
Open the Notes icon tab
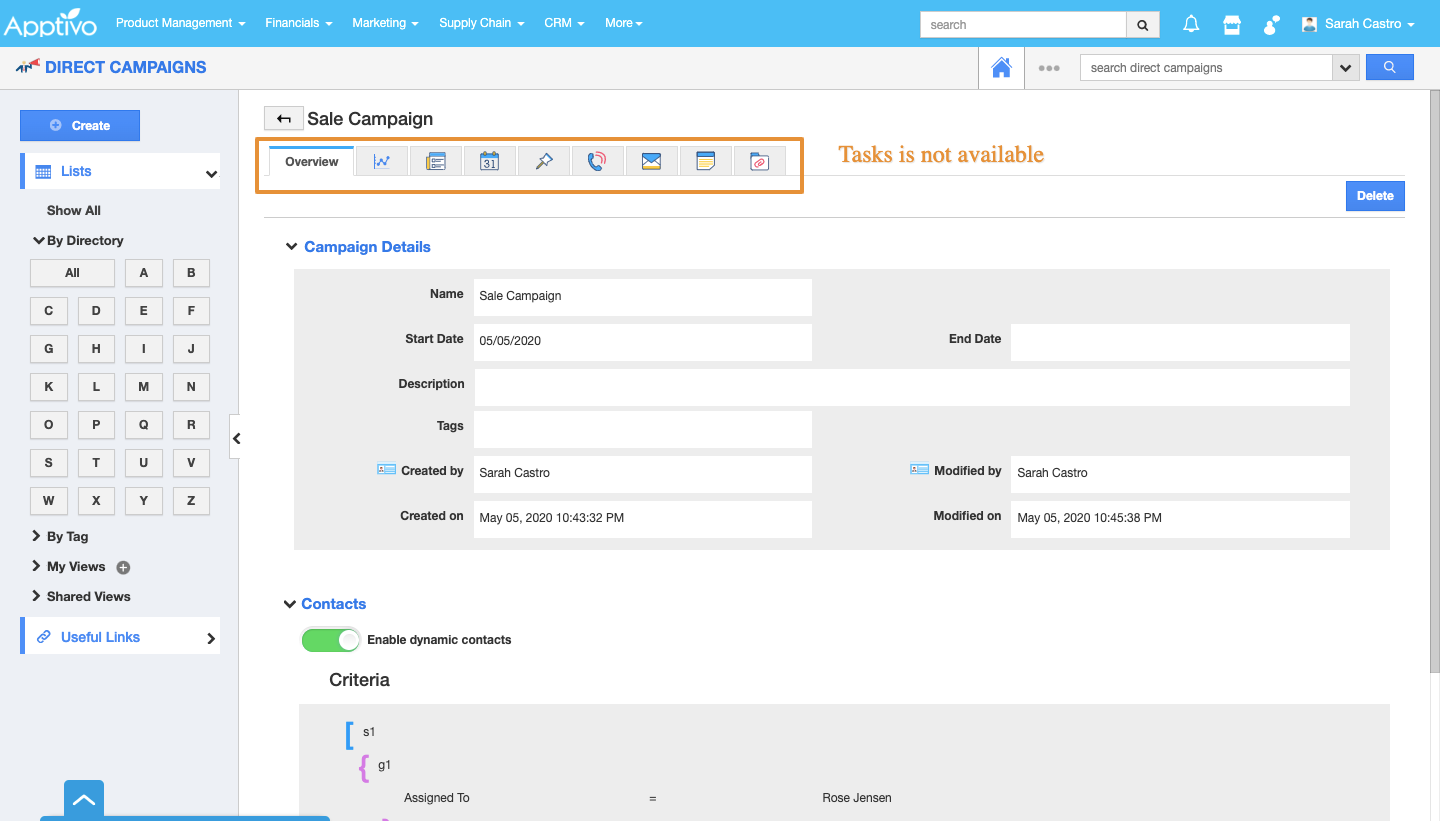[705, 161]
